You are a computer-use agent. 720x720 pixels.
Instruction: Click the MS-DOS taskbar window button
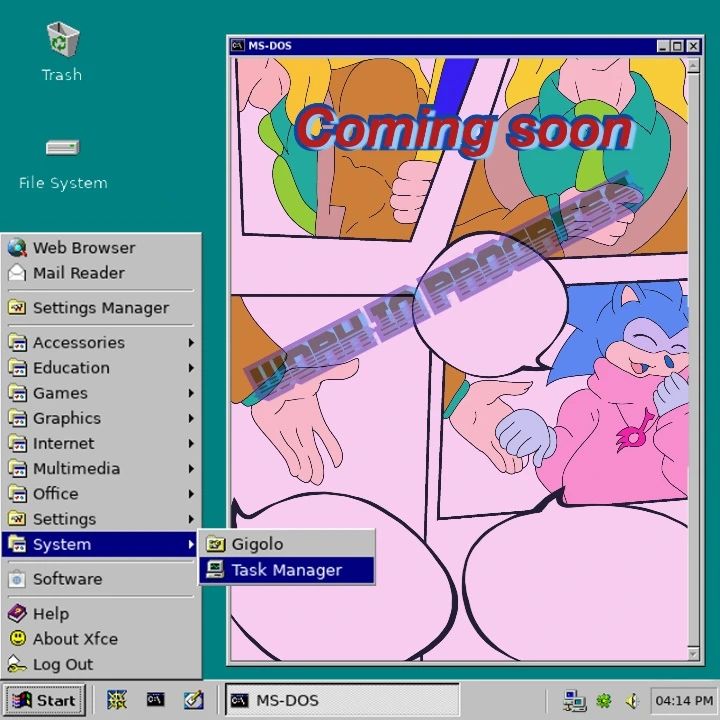point(342,700)
